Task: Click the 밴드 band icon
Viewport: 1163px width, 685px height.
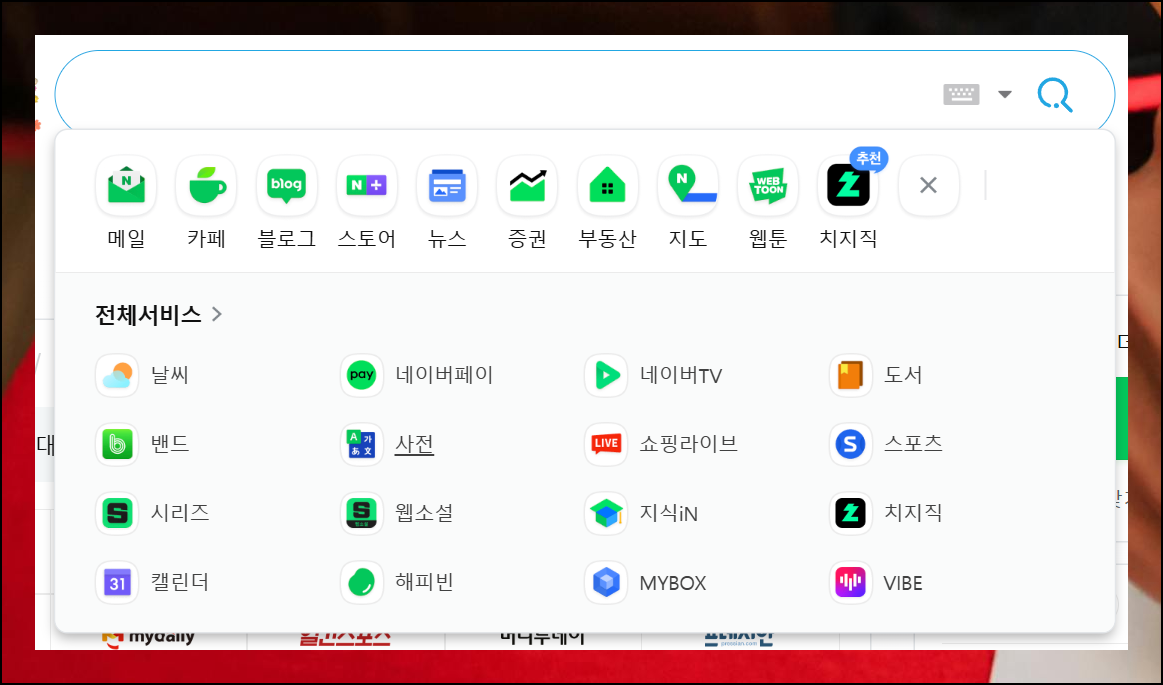Action: (117, 444)
